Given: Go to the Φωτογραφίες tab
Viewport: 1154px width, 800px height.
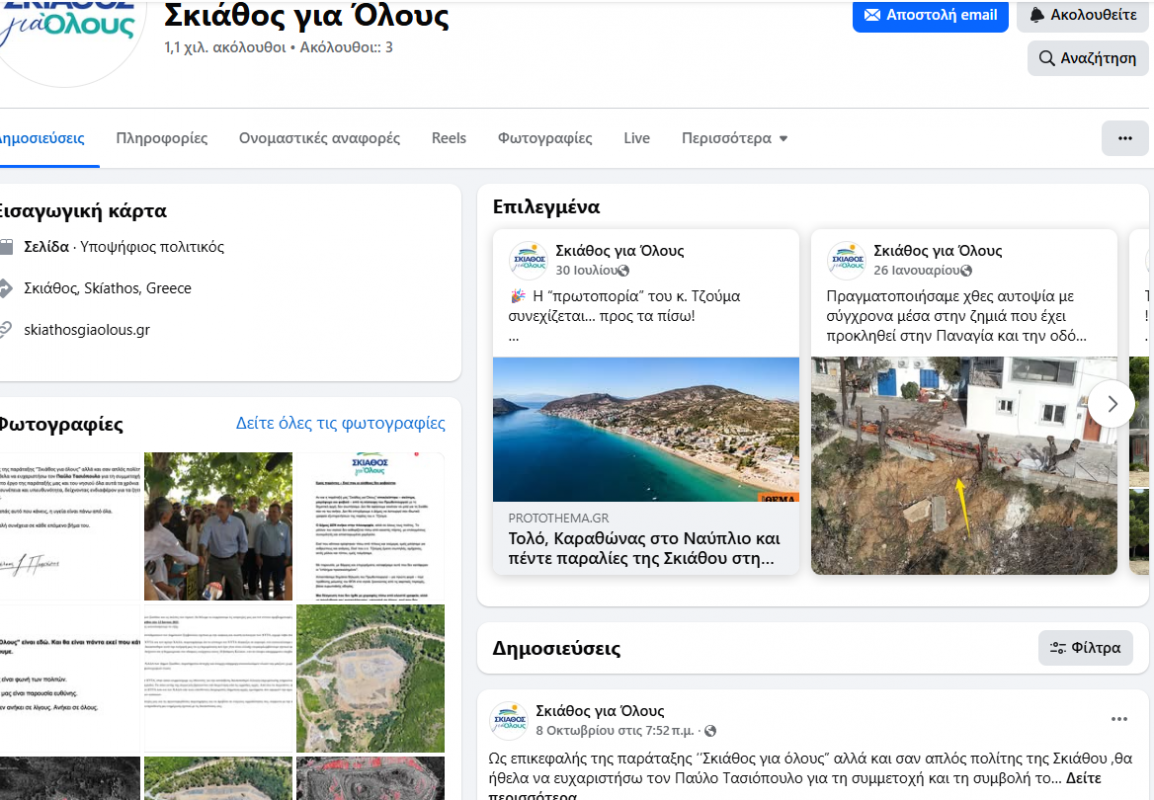Looking at the screenshot, I should point(544,138).
